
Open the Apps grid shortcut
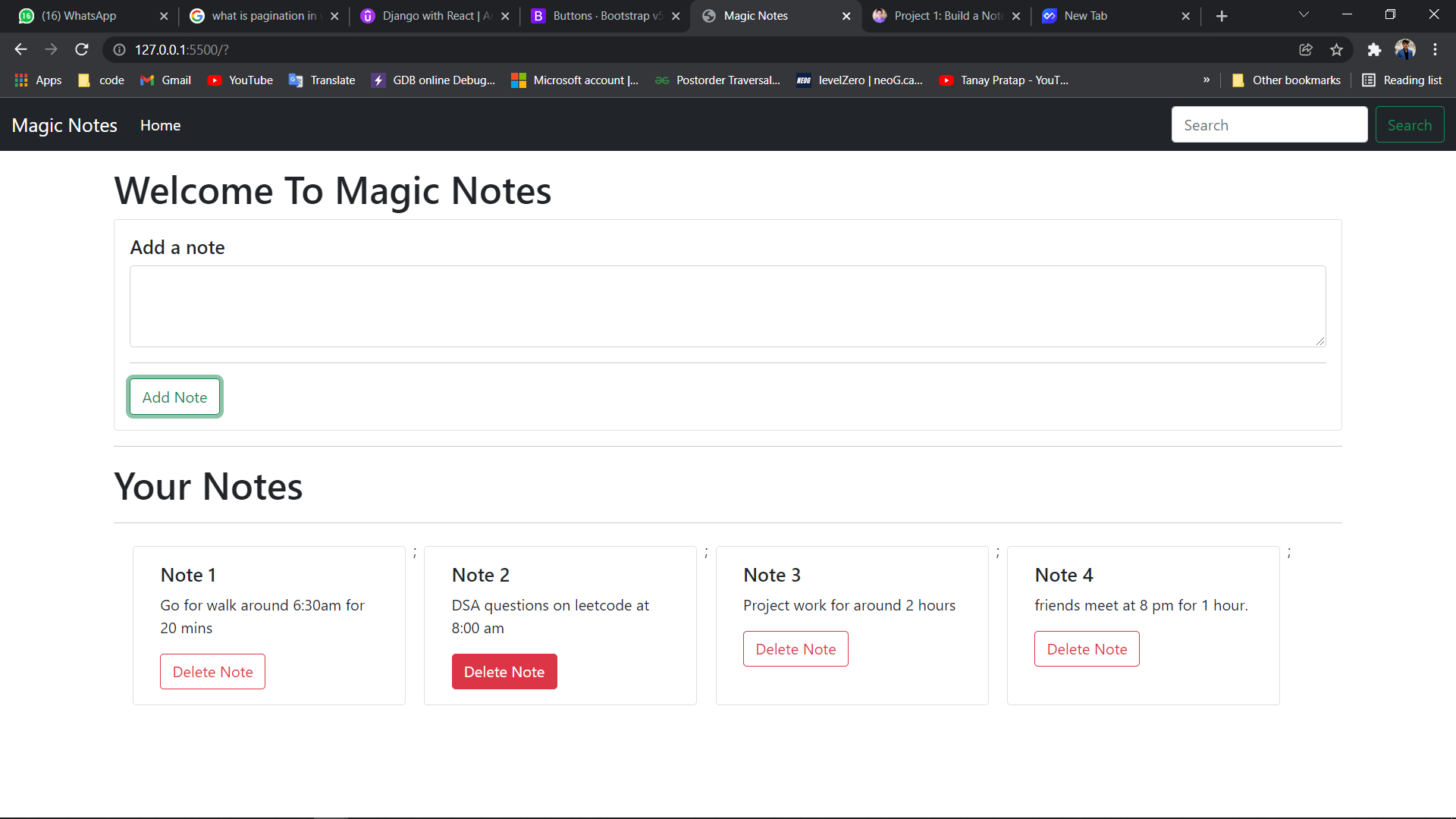pos(38,80)
